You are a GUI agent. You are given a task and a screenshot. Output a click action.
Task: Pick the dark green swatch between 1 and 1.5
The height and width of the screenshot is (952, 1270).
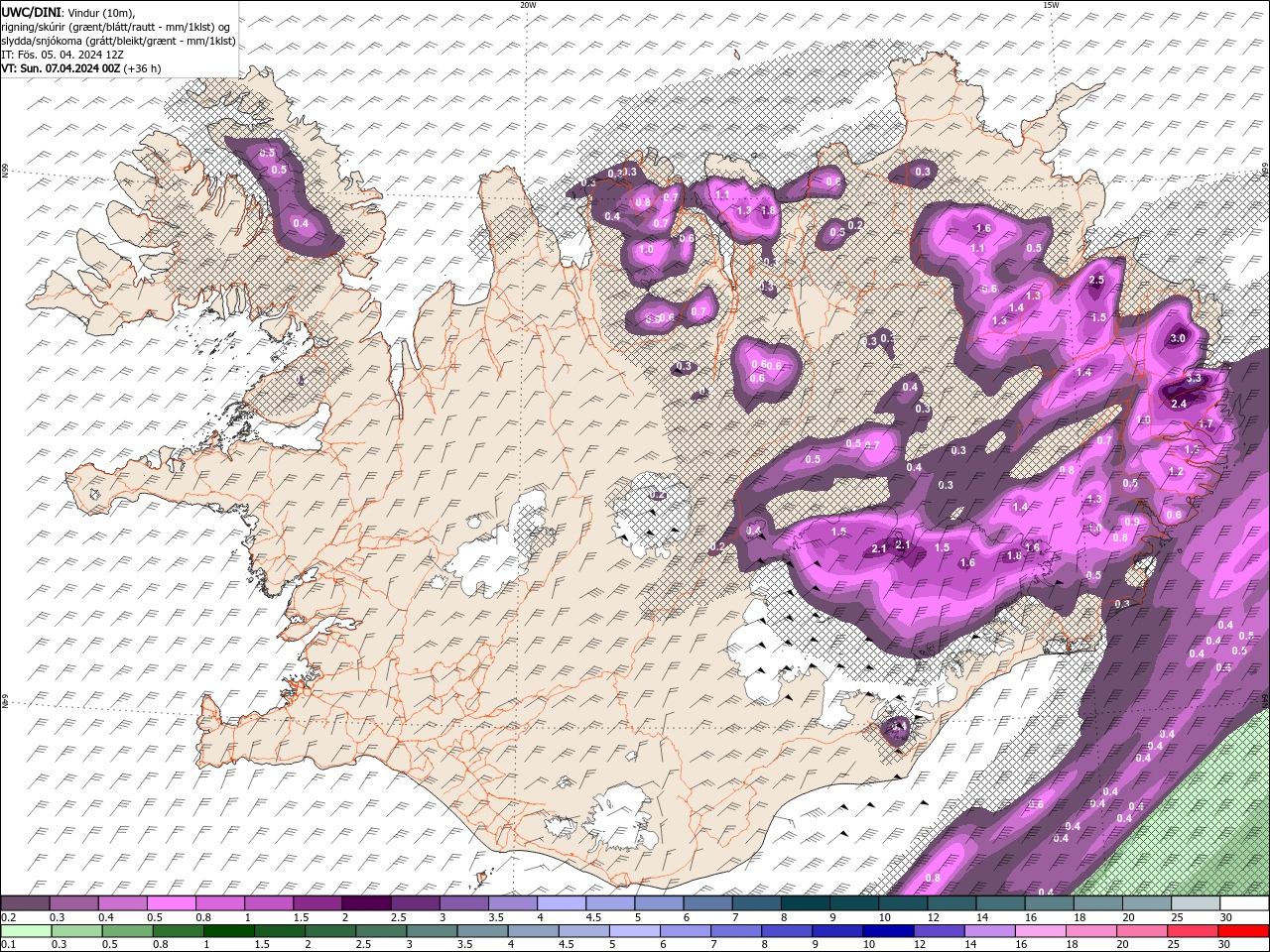click(228, 931)
